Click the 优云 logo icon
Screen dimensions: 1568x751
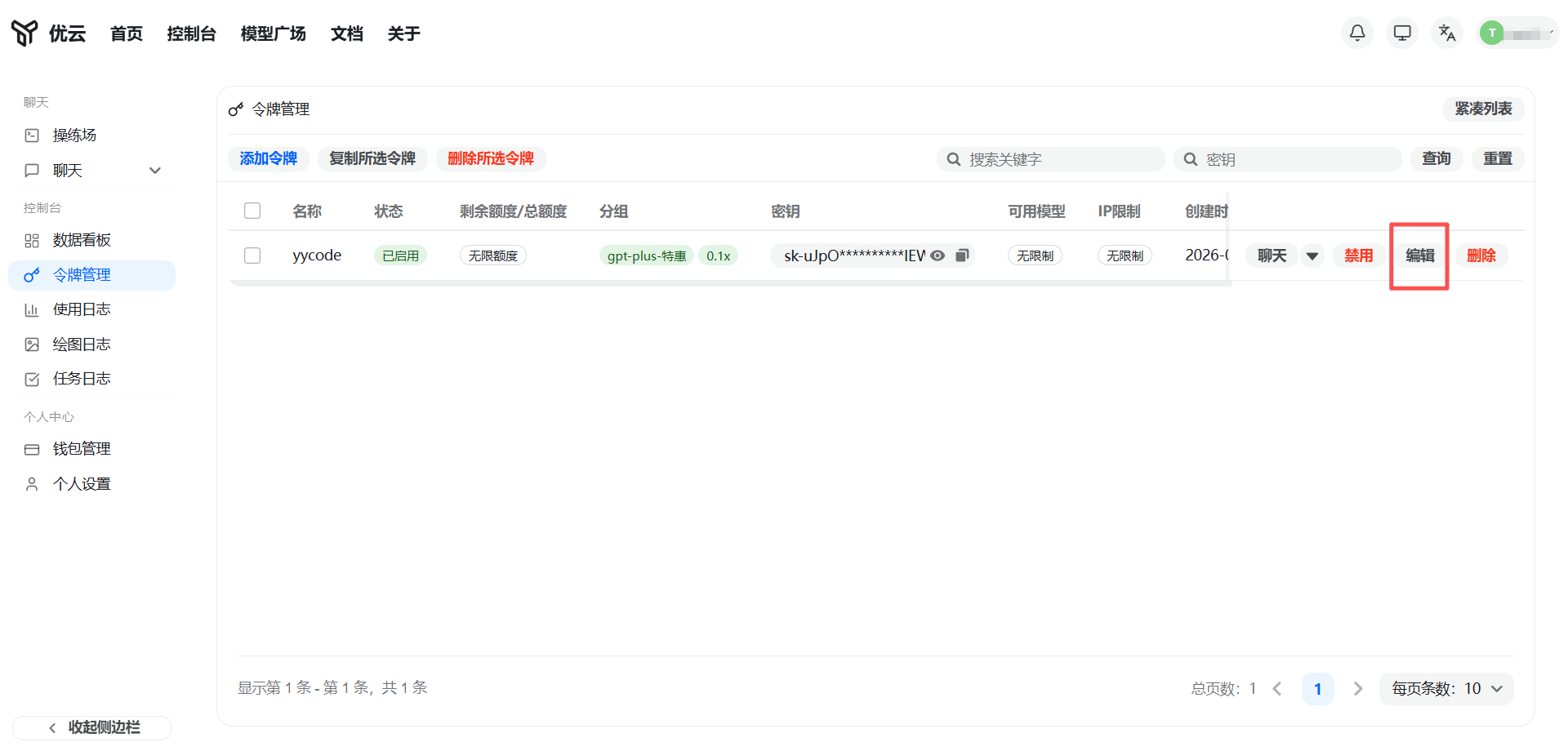pyautogui.click(x=24, y=33)
